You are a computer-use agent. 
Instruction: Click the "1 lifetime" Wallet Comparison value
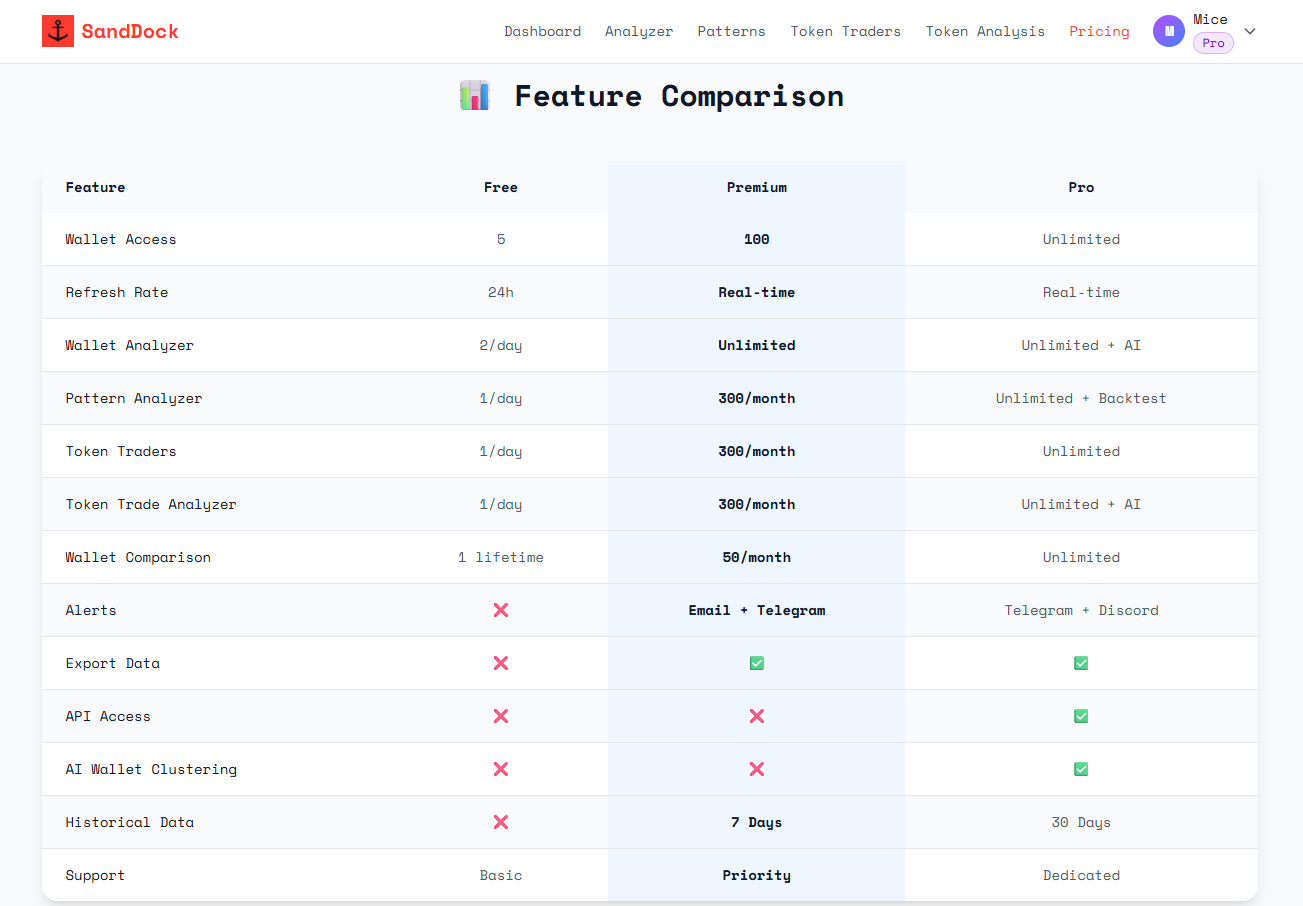tap(501, 557)
